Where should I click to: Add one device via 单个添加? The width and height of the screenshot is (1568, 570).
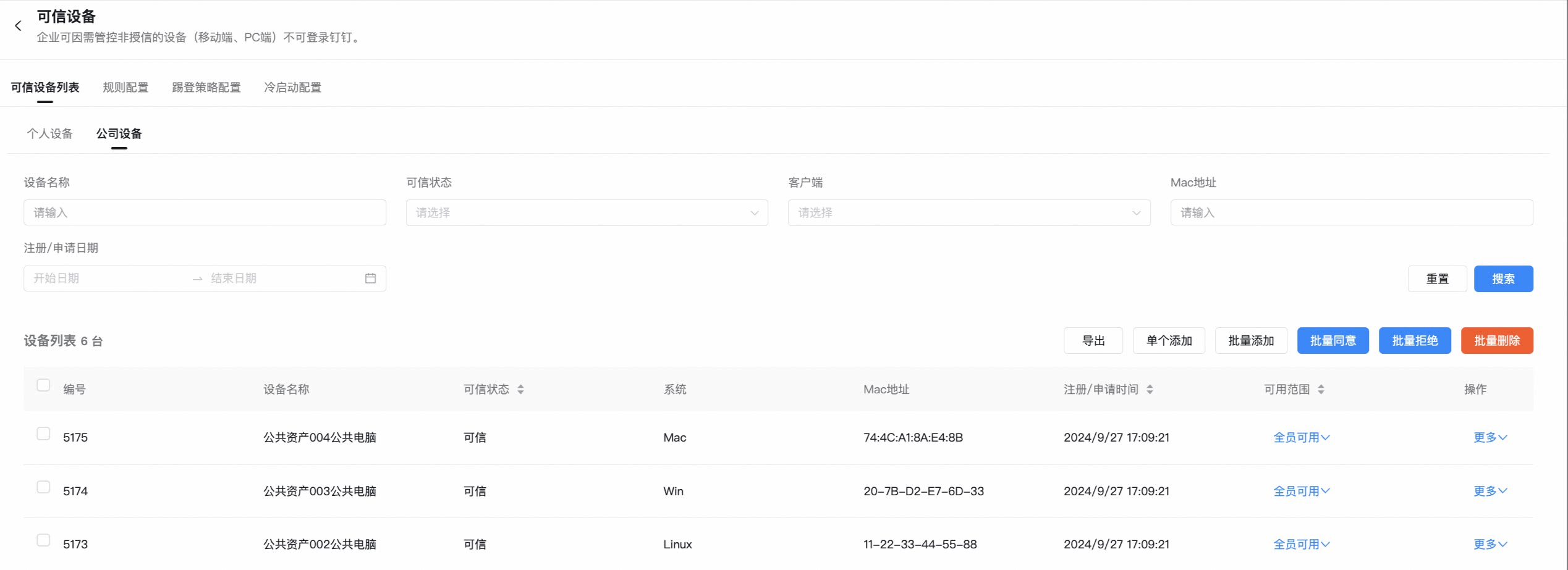click(x=1169, y=340)
